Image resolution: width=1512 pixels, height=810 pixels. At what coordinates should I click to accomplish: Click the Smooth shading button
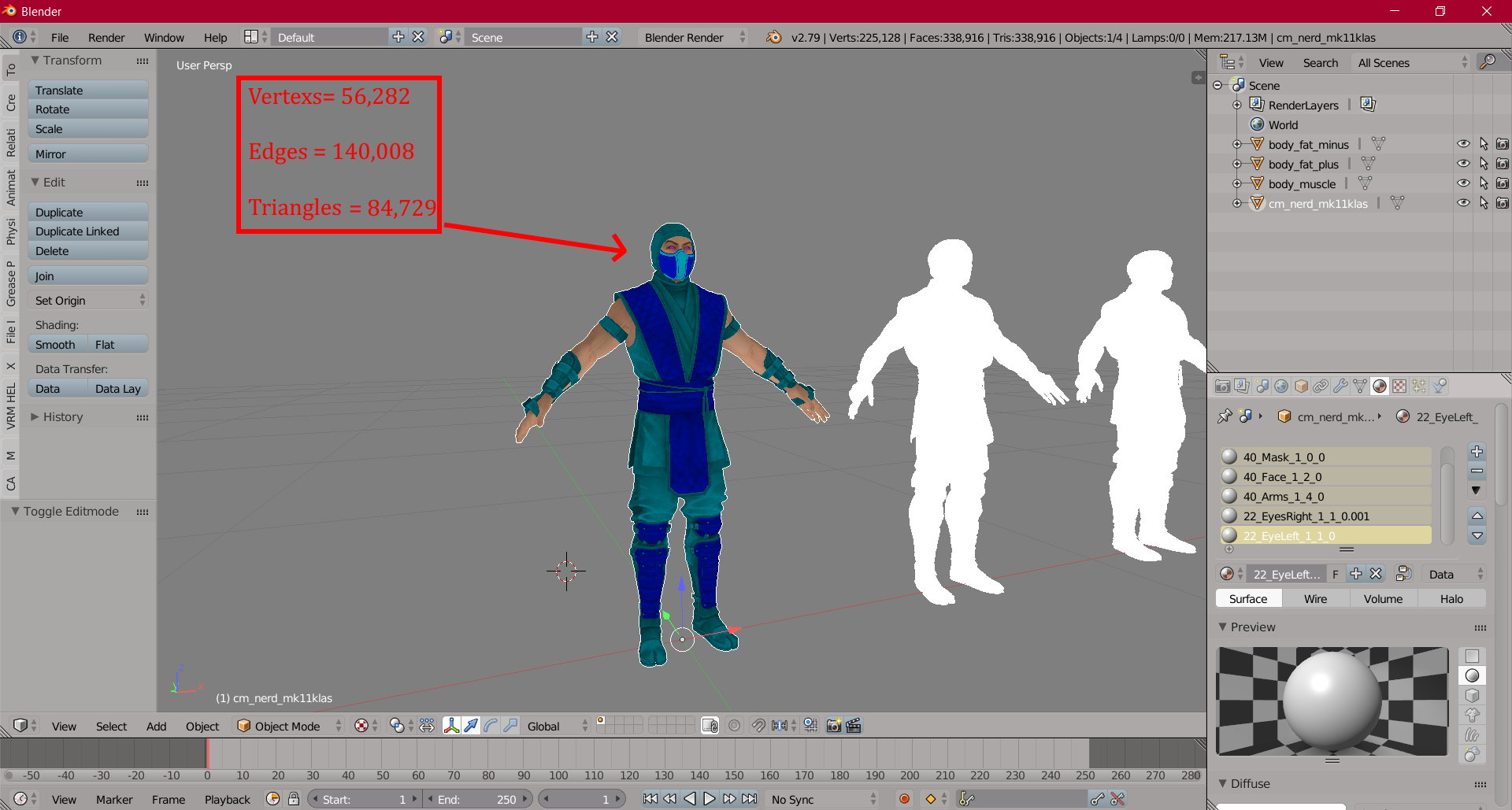click(57, 344)
